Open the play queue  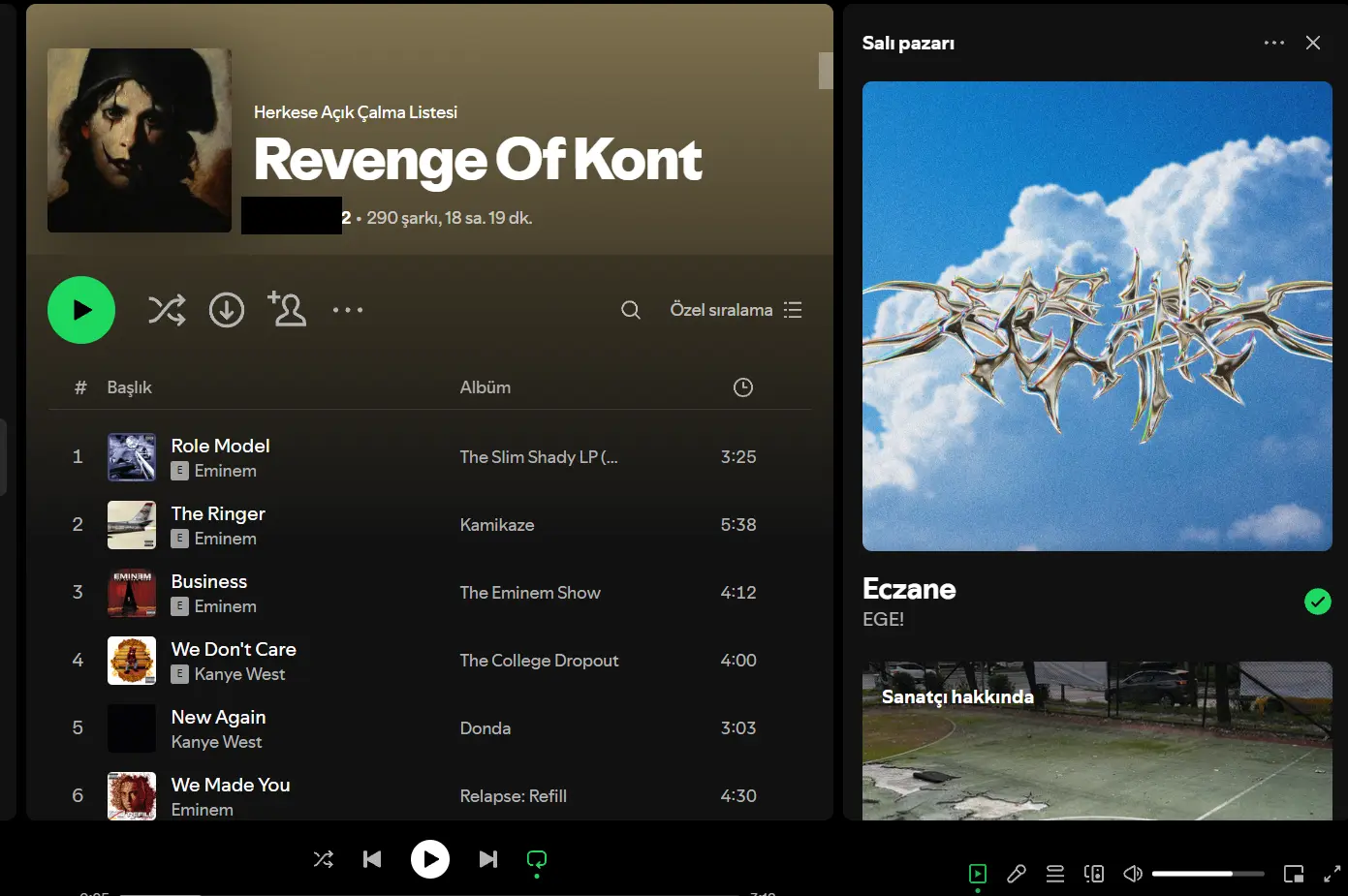click(x=1055, y=874)
